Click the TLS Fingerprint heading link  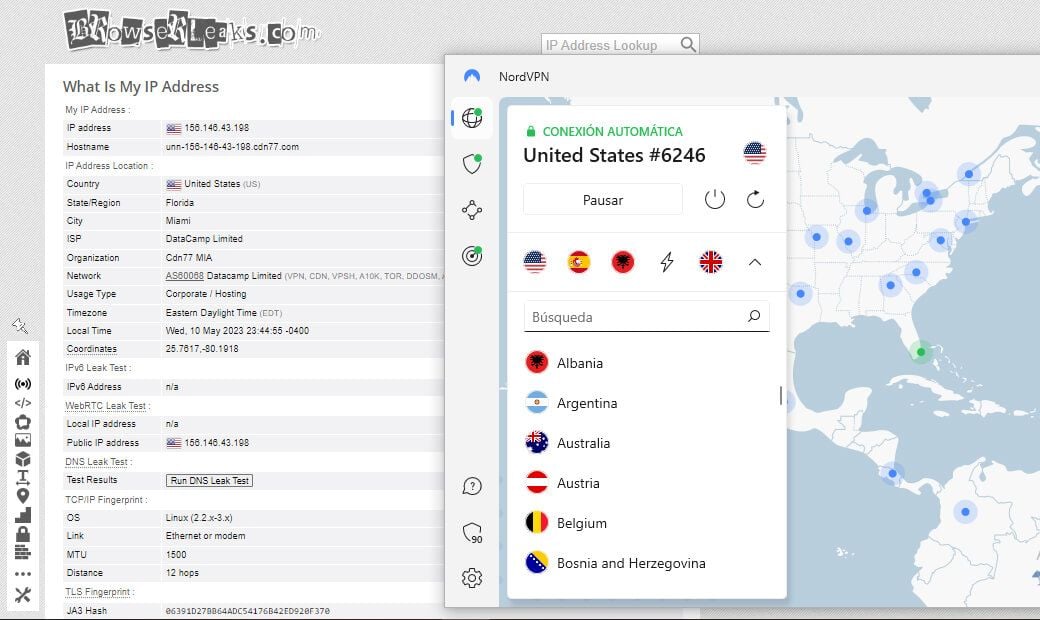coord(98,591)
